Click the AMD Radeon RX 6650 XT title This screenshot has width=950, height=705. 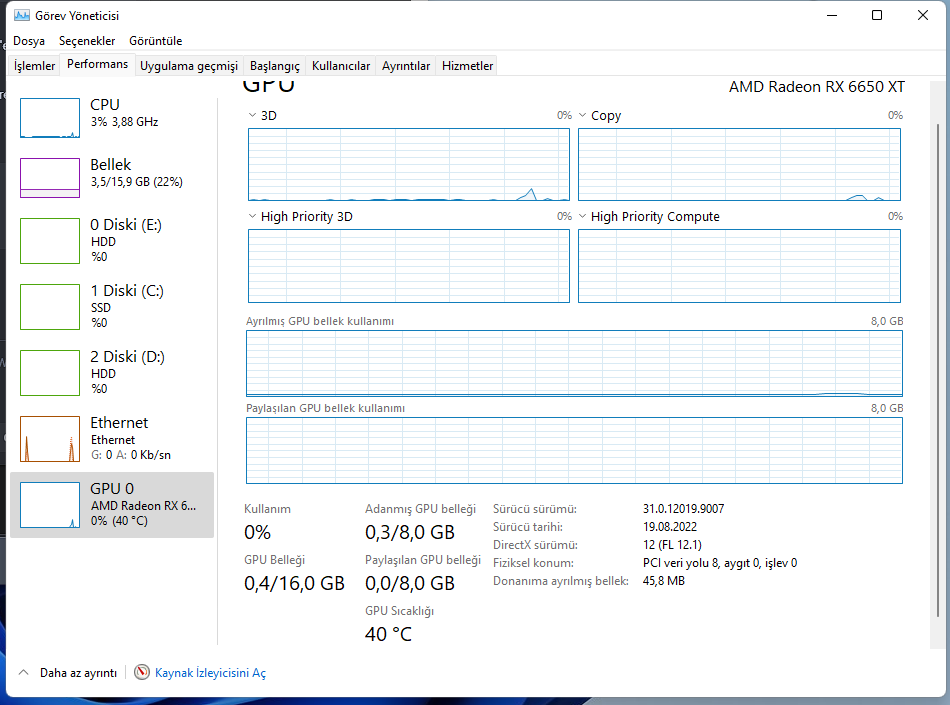click(x=817, y=87)
